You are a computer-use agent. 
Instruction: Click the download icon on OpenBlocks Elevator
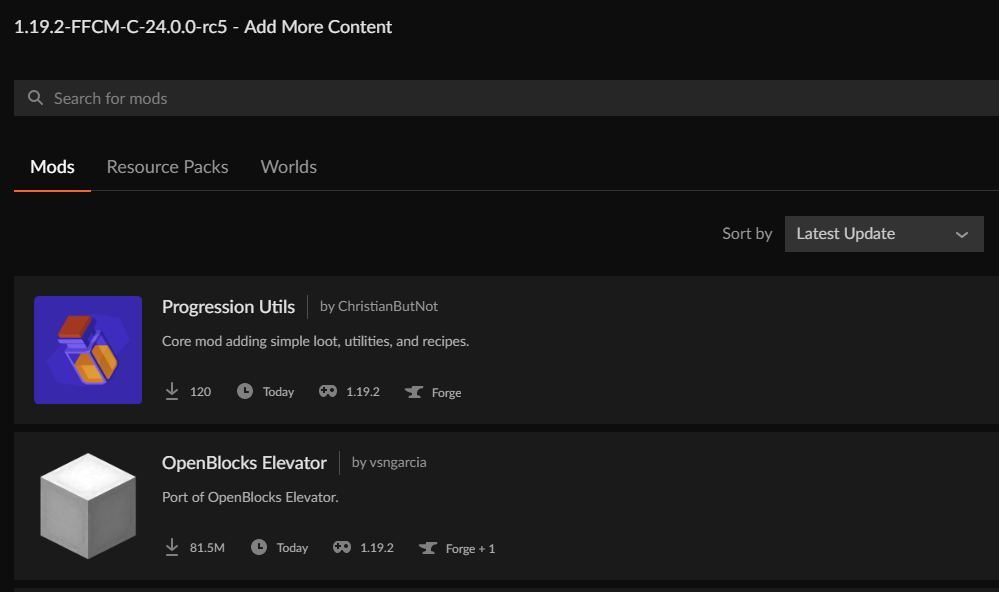click(172, 547)
